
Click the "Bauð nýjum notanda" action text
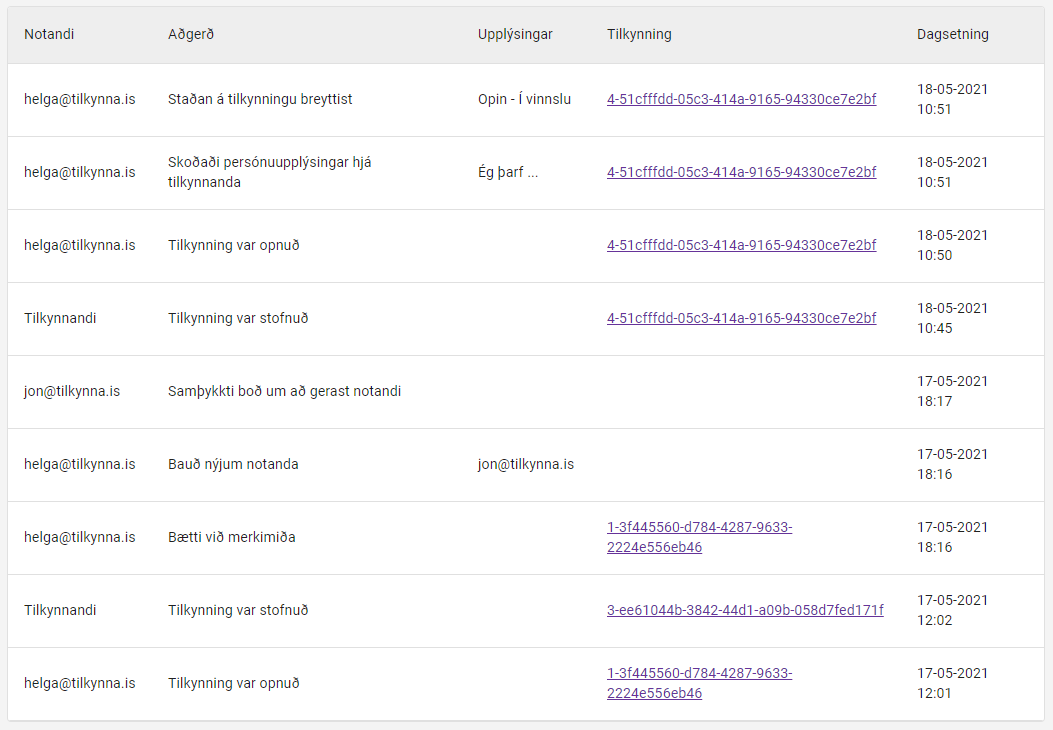coord(233,464)
